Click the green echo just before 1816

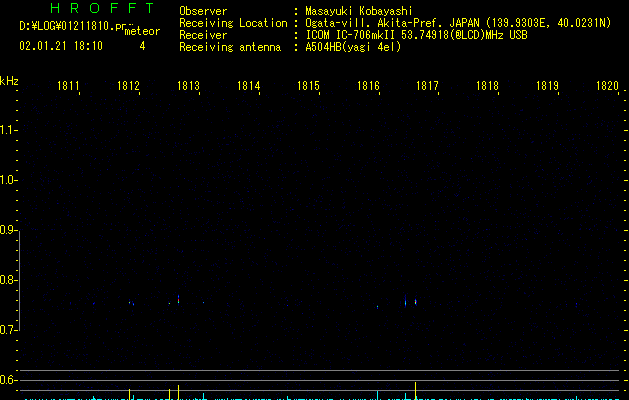tap(377, 307)
